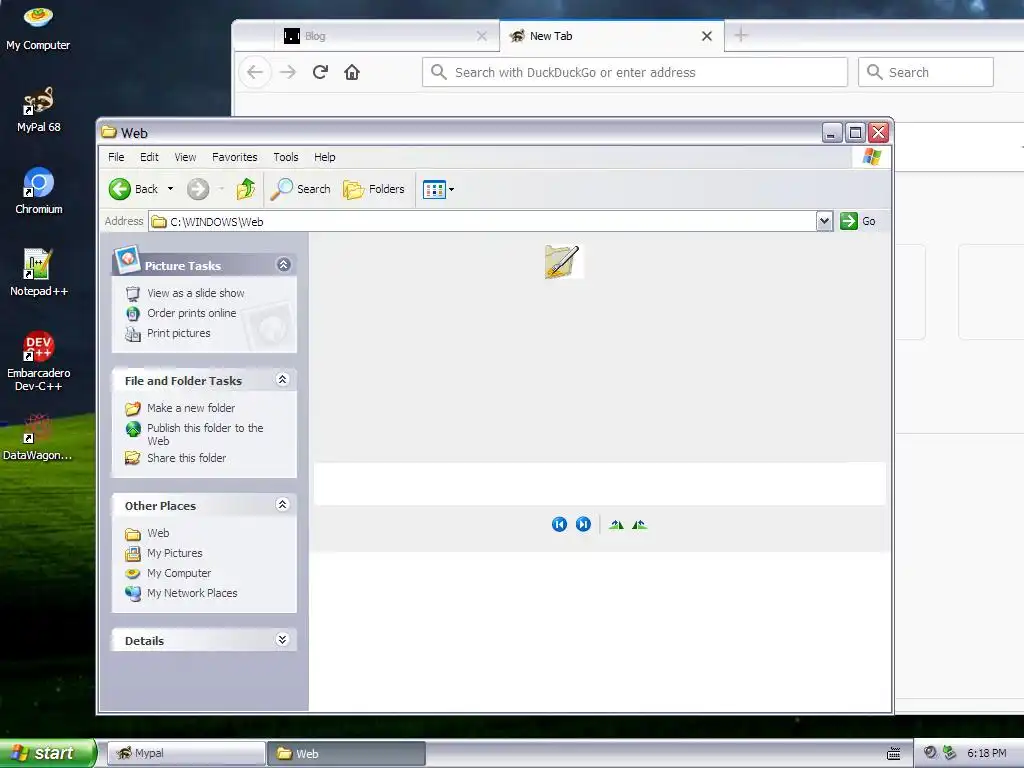Expand the Details panel

click(x=283, y=639)
